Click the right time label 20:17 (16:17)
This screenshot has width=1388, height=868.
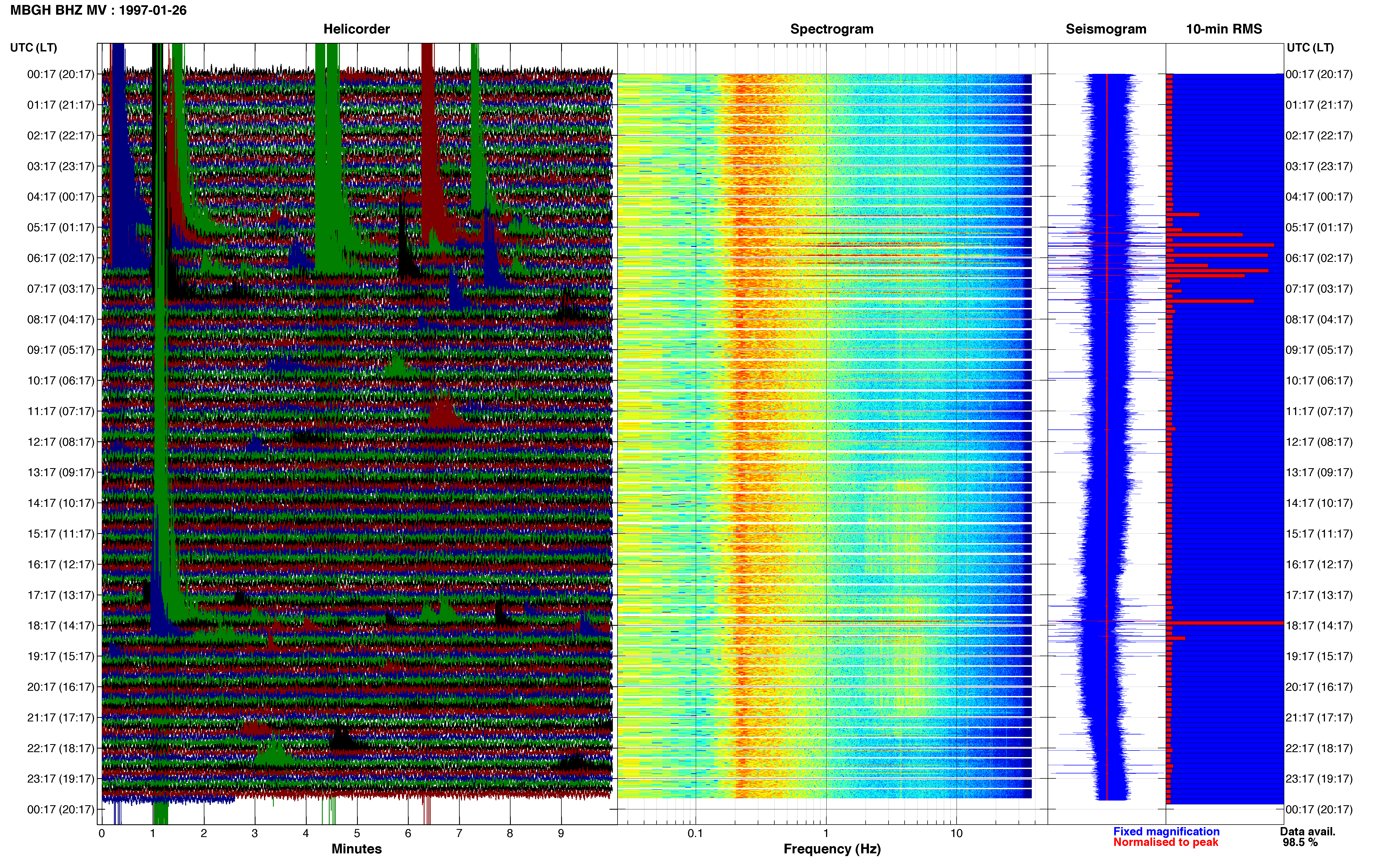click(1319, 687)
